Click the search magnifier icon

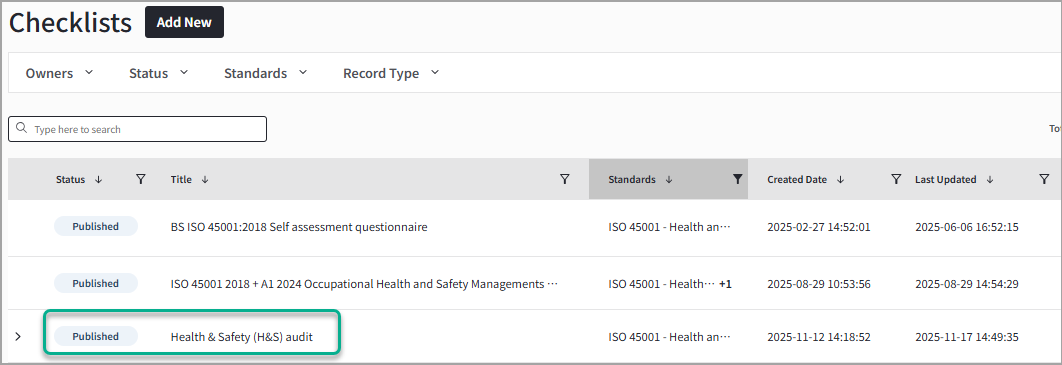point(22,129)
